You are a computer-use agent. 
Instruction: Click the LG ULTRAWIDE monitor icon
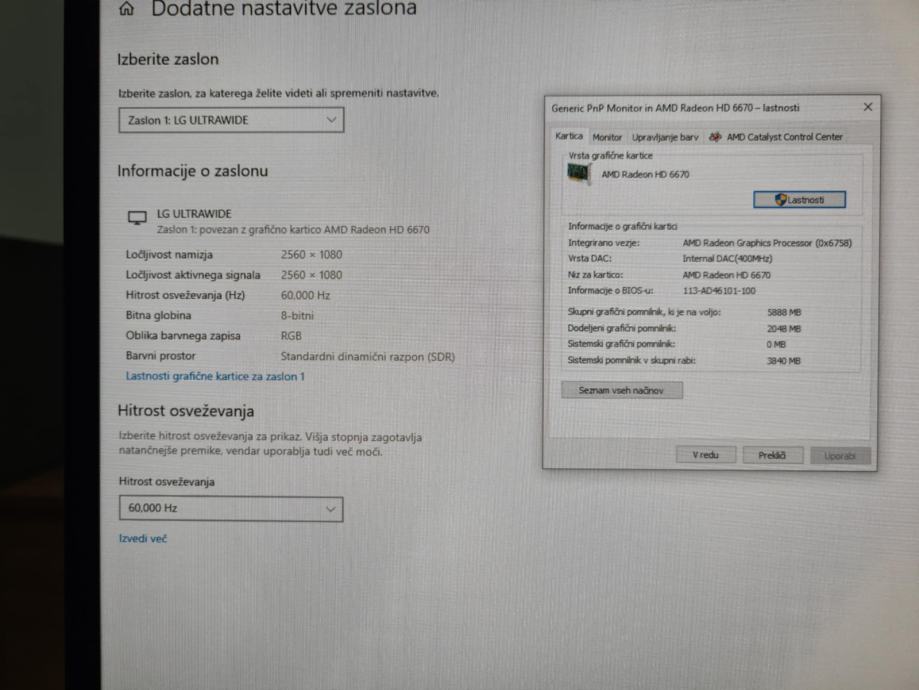[137, 218]
